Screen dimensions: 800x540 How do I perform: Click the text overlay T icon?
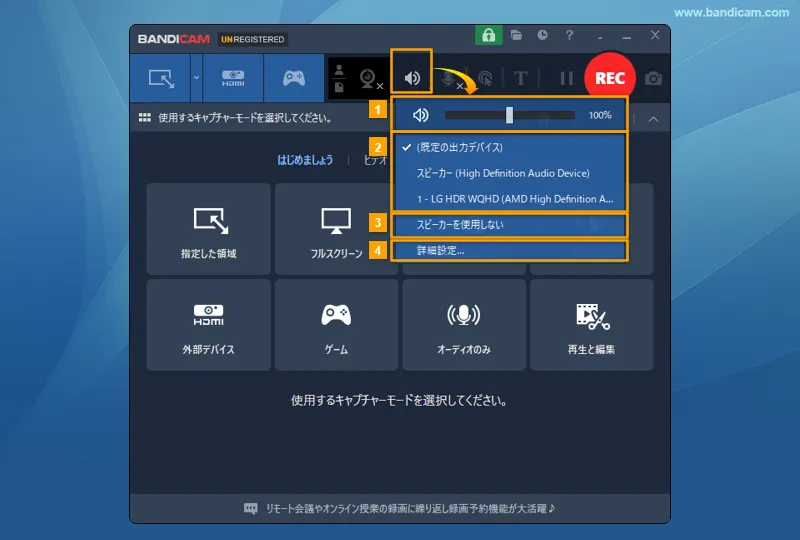click(x=520, y=79)
